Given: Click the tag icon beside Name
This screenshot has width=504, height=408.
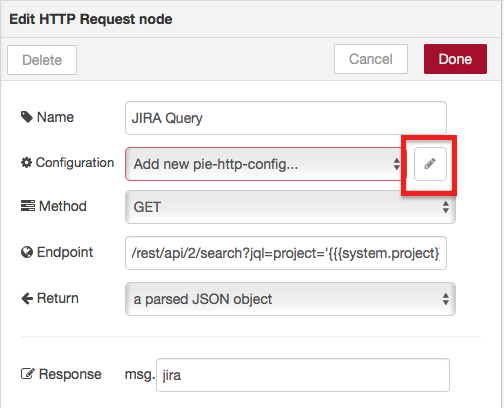Looking at the screenshot, I should [x=27, y=117].
